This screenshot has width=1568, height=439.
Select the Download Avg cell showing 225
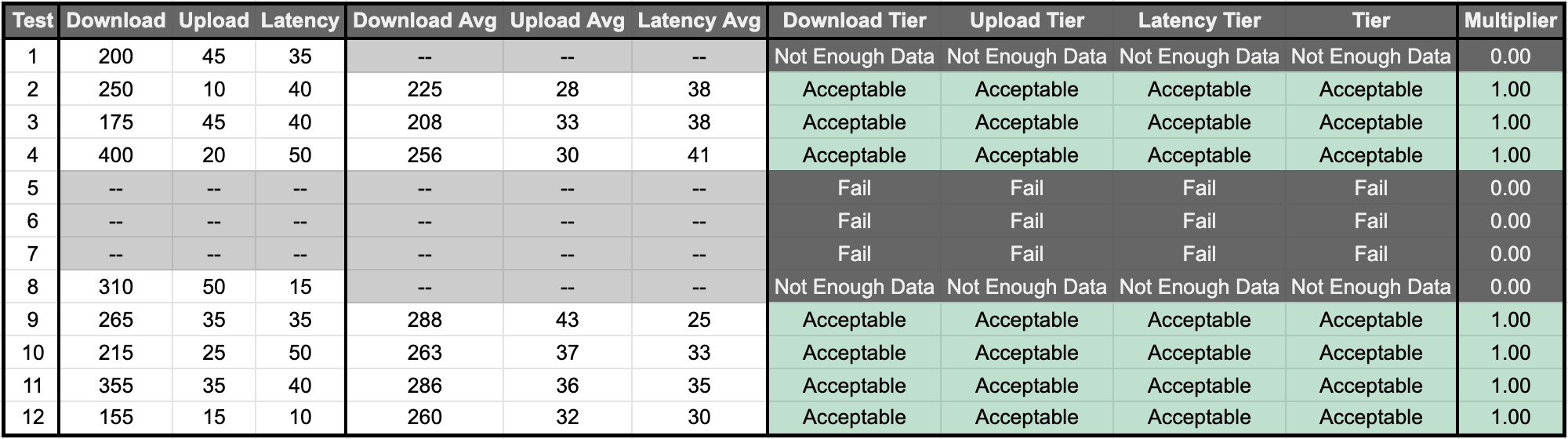(424, 89)
